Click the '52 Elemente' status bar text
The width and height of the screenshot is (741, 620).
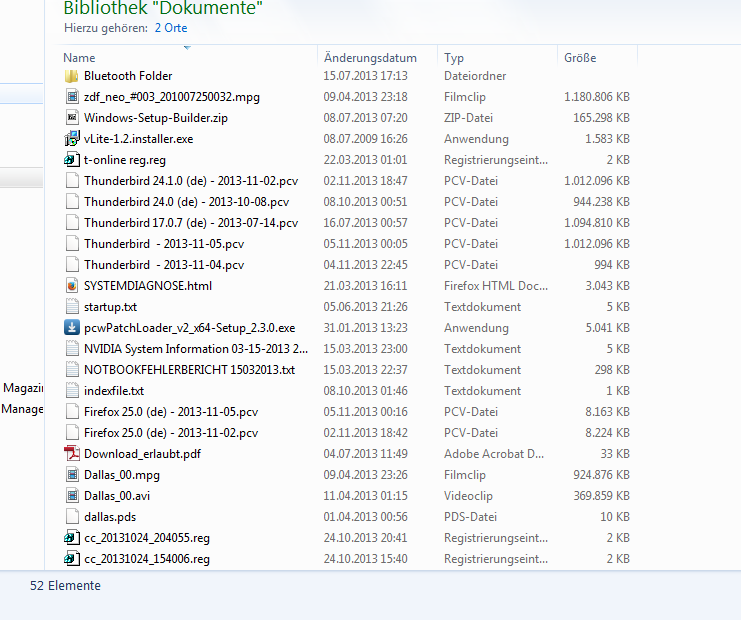click(65, 586)
